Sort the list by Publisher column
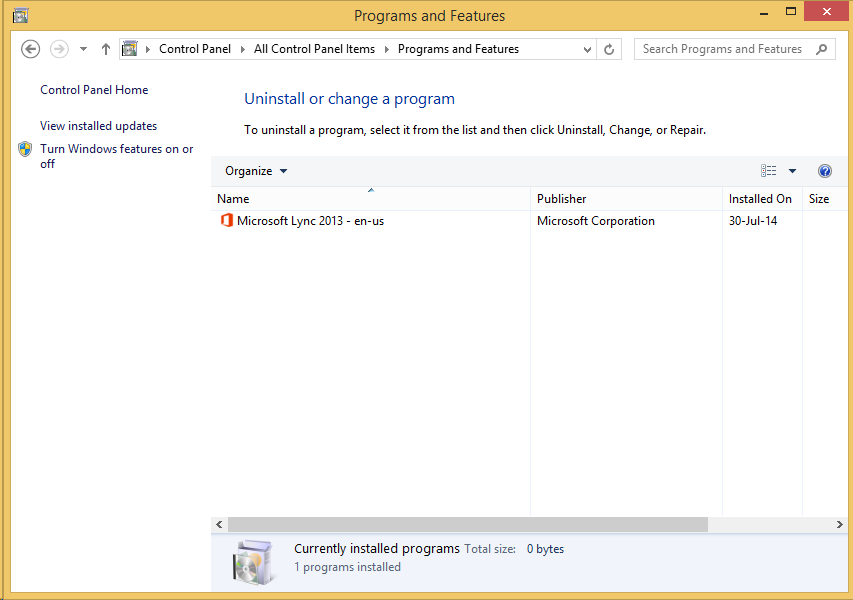Image resolution: width=853 pixels, height=600 pixels. coord(562,199)
